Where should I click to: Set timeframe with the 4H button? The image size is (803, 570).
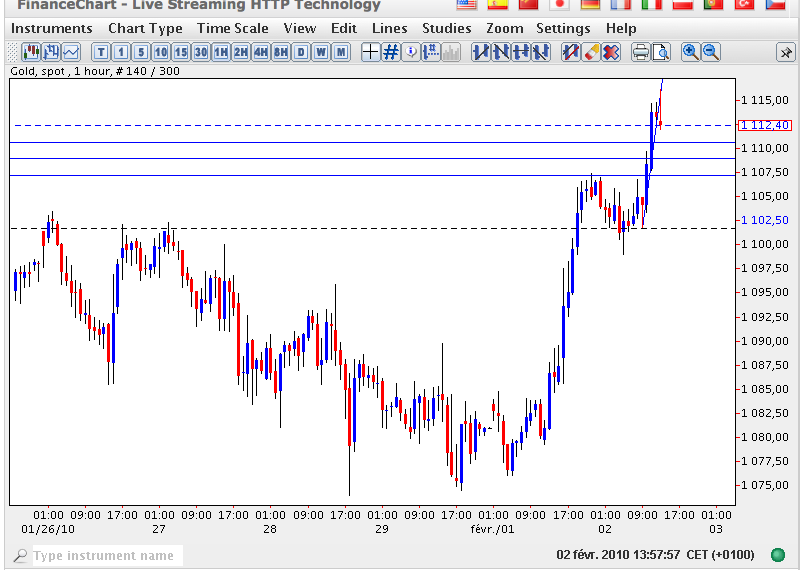260,52
